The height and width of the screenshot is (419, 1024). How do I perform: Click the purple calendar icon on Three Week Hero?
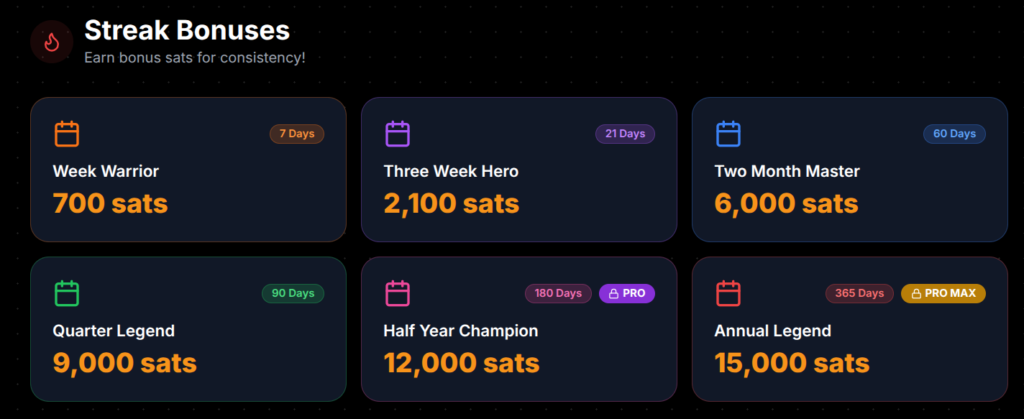[398, 134]
